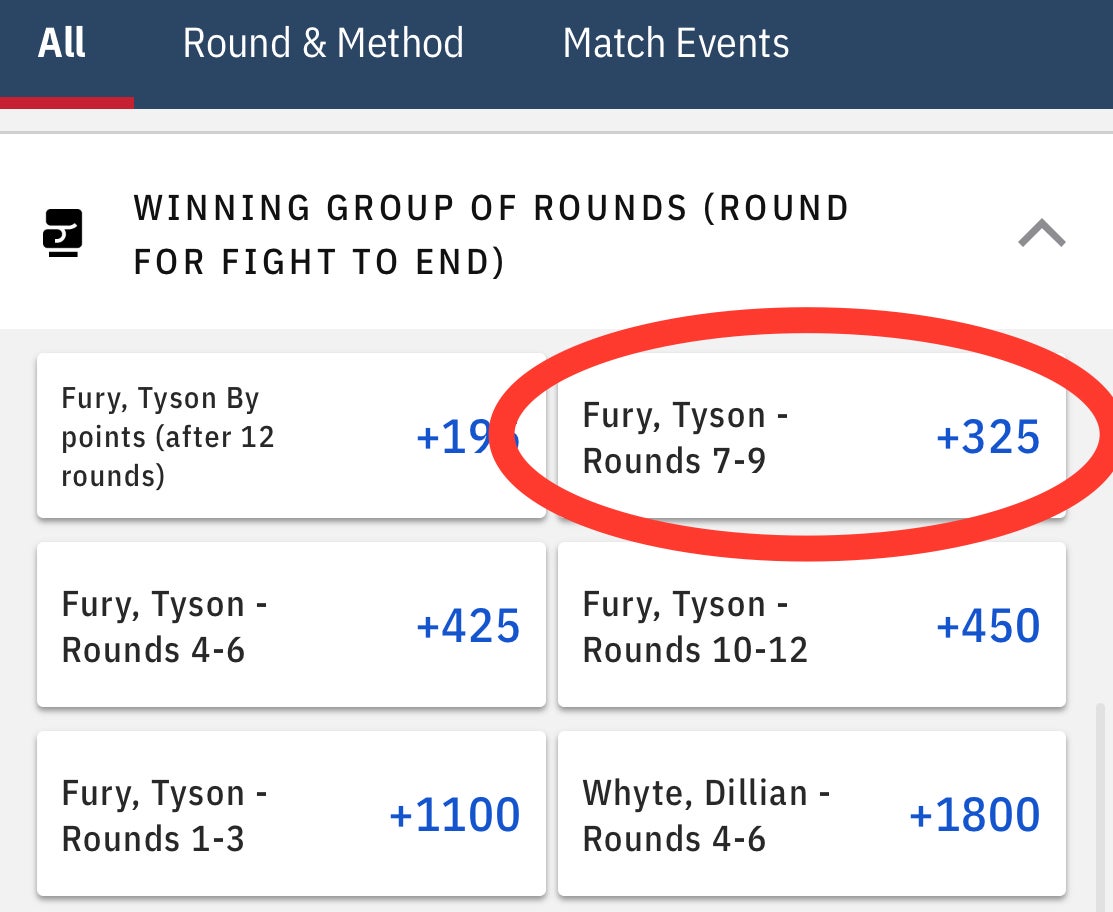Click the boxing glove market icon
The height and width of the screenshot is (912, 1113).
pyautogui.click(x=62, y=233)
